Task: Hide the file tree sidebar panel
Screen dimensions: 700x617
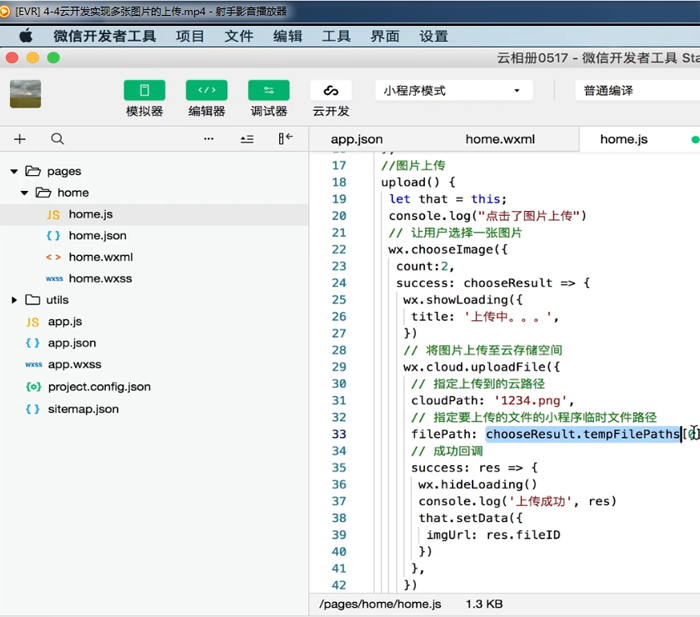Action: click(x=285, y=138)
